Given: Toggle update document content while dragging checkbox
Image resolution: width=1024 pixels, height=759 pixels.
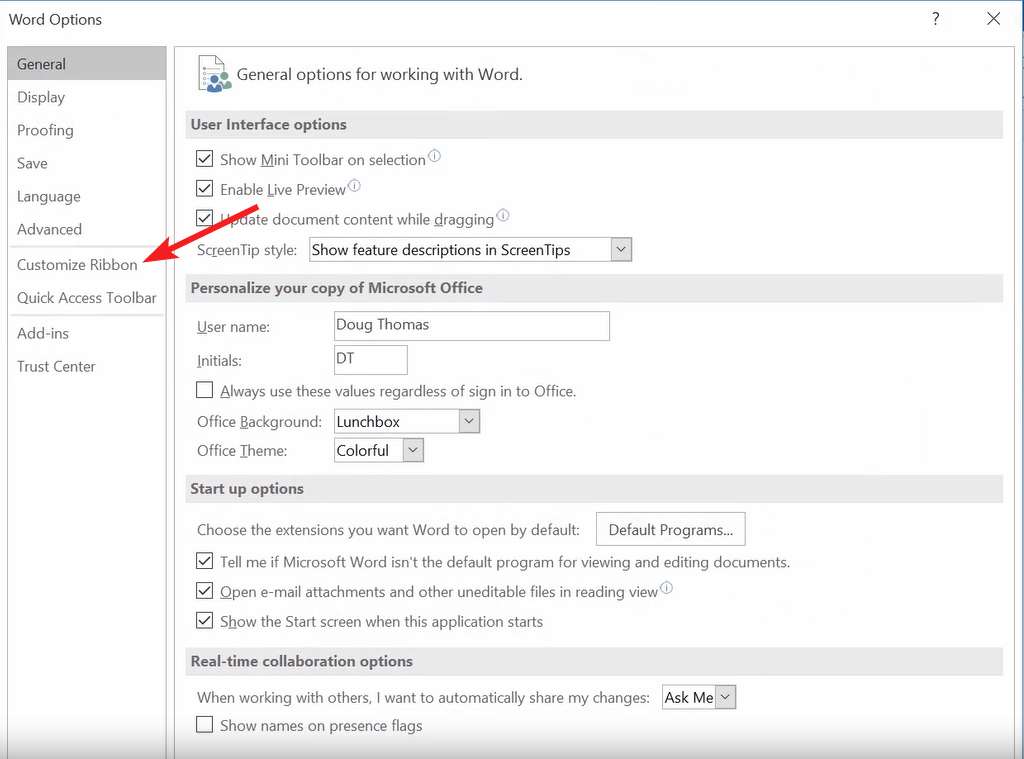Looking at the screenshot, I should (204, 218).
